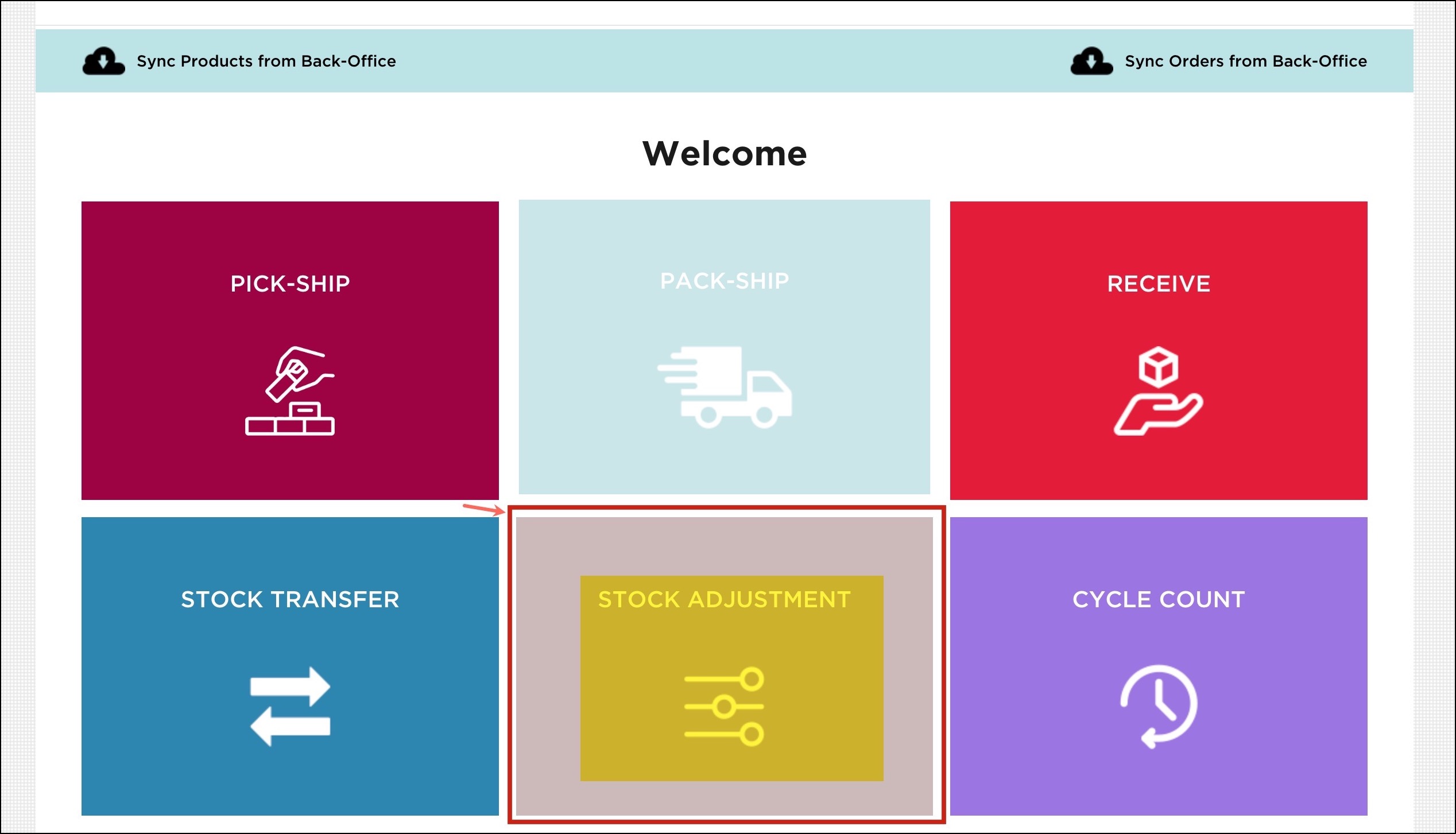Viewport: 1456px width, 834px height.
Task: Click the delivery truck icon in Pack-Ship
Action: 725,387
